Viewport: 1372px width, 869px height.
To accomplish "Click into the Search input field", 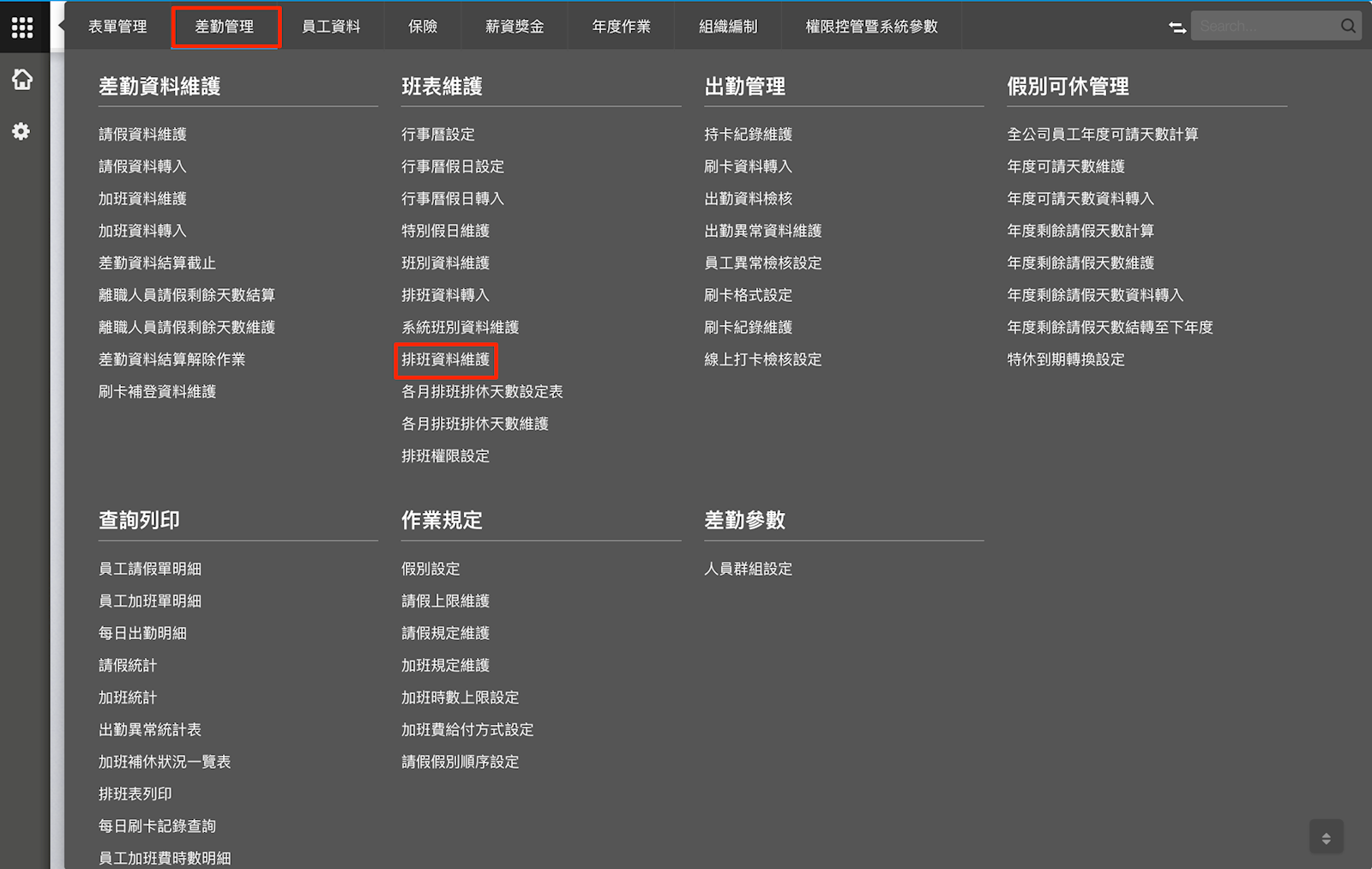I will 1266,27.
